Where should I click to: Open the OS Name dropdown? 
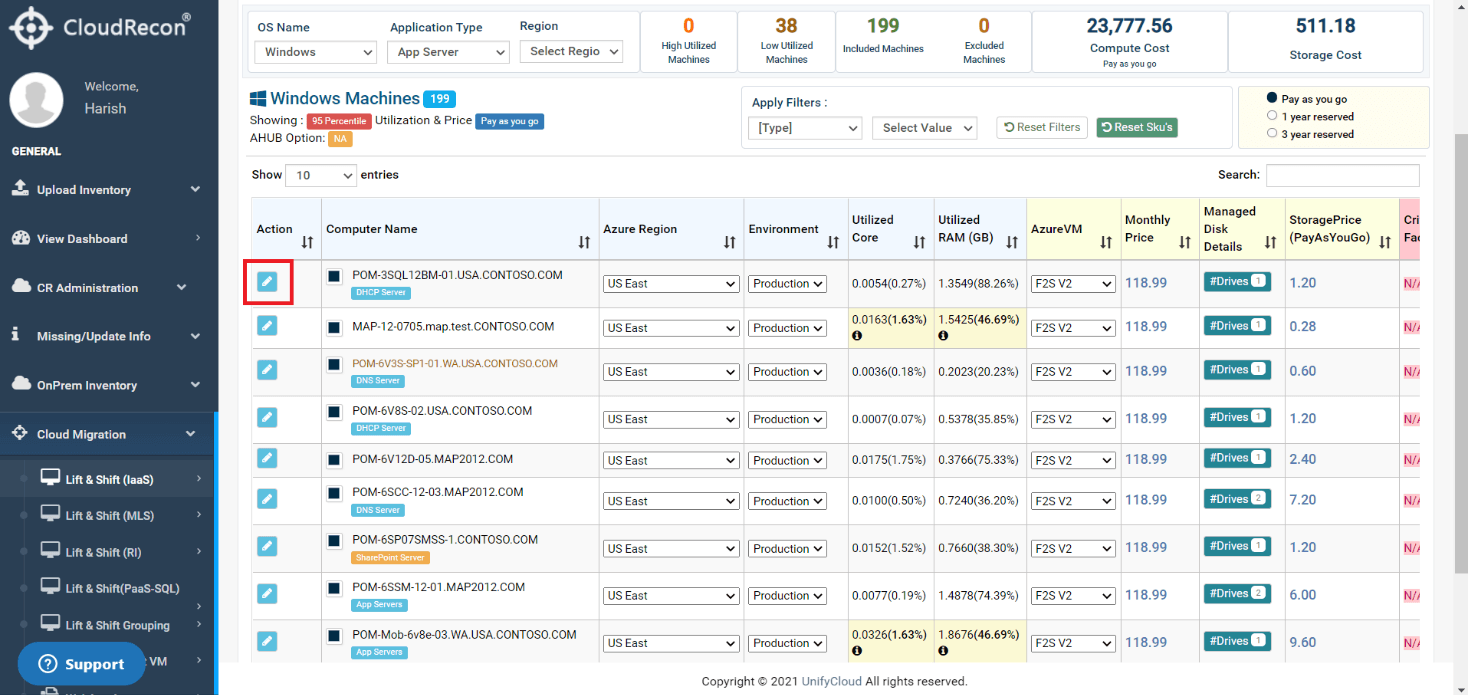tap(314, 52)
